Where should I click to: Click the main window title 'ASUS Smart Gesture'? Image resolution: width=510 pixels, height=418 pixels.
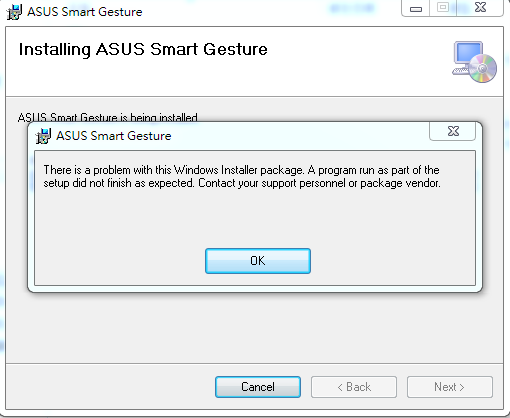(85, 12)
